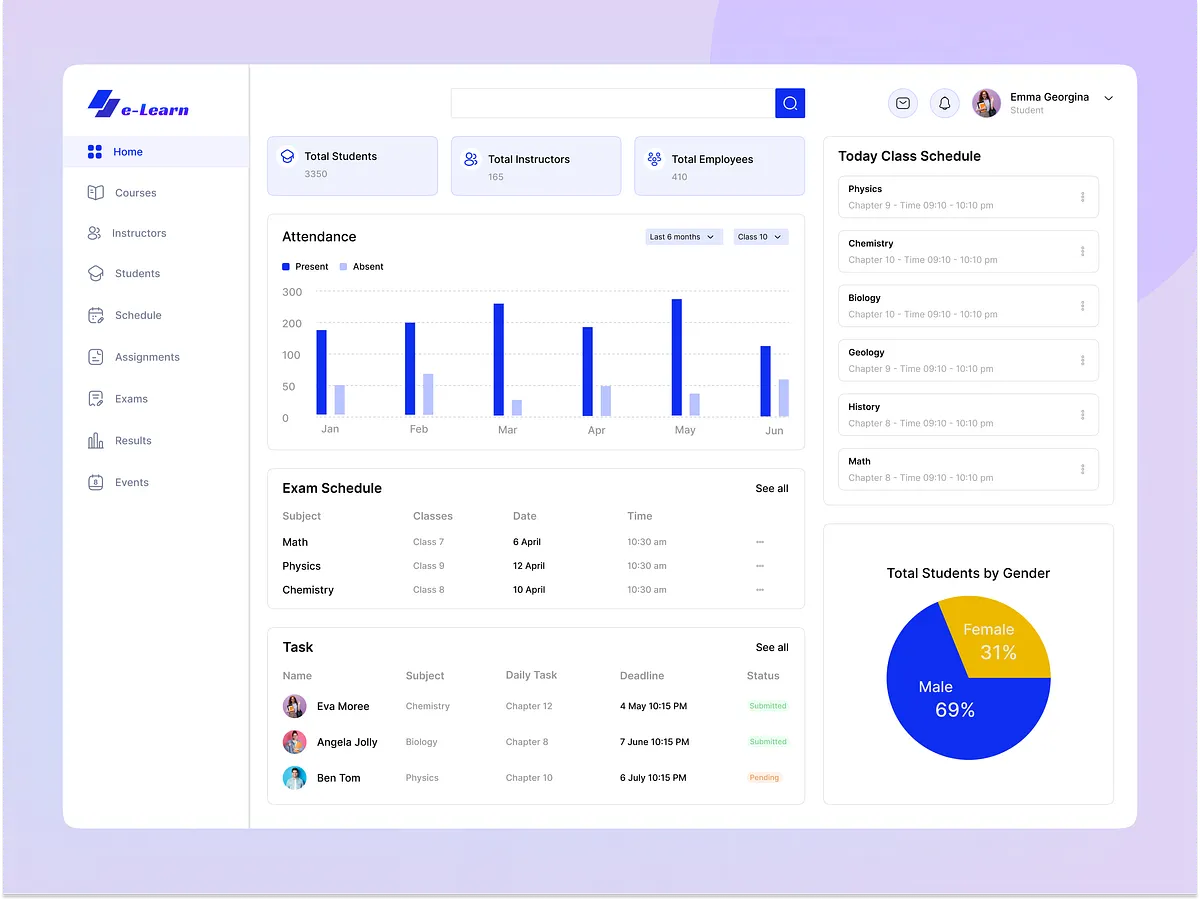1200x900 pixels.
Task: Open the Schedule calendar icon
Action: (96, 315)
